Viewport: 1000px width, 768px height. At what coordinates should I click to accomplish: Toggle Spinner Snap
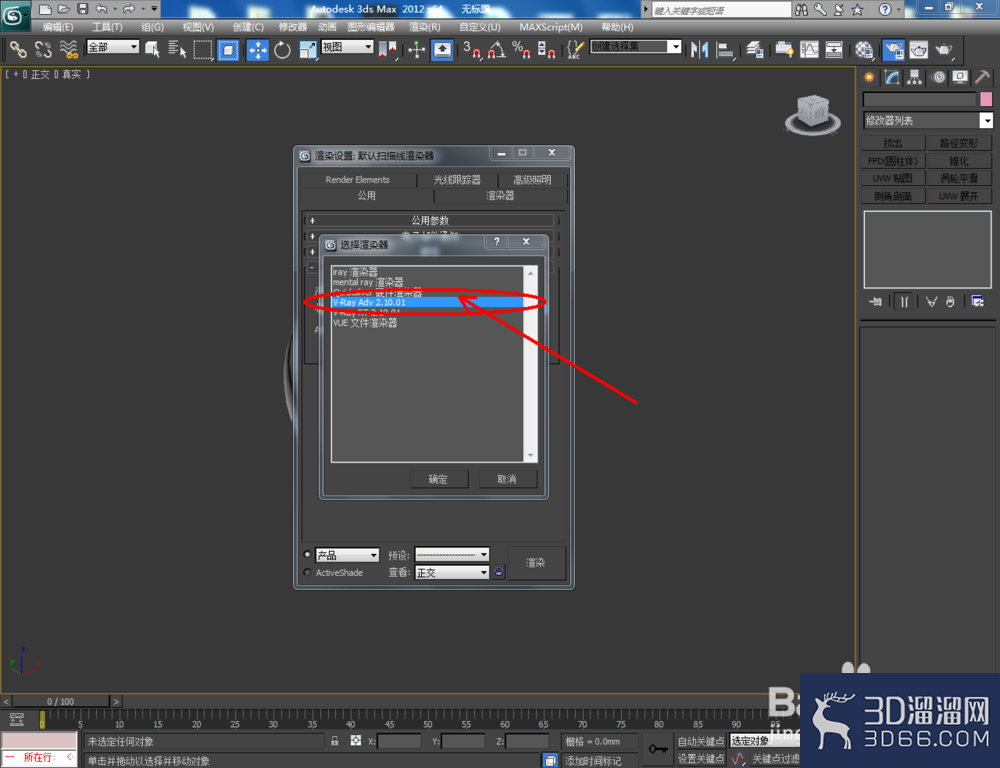[547, 49]
